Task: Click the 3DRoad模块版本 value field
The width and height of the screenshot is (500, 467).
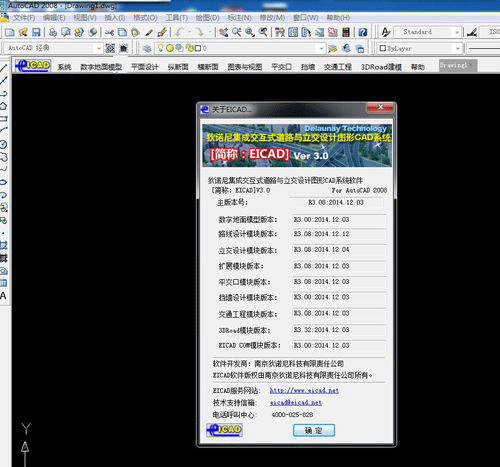Action: click(339, 330)
